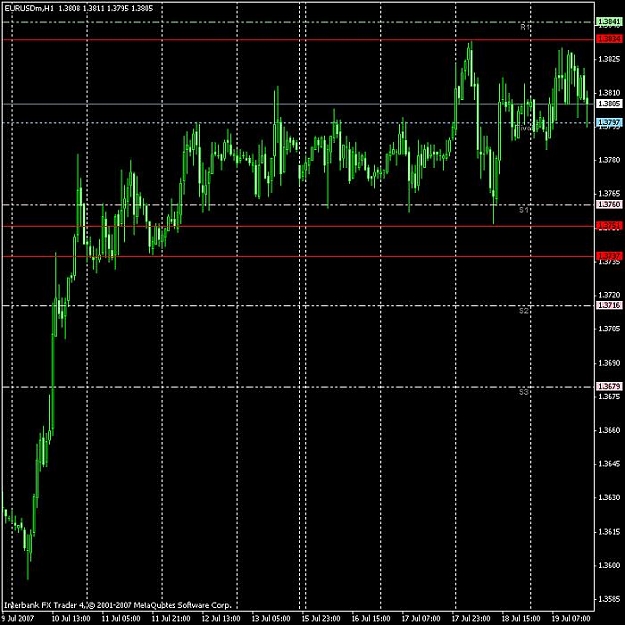The image size is (625, 625).
Task: Click the 11 Jul 05:00 time label
Action: (121, 619)
